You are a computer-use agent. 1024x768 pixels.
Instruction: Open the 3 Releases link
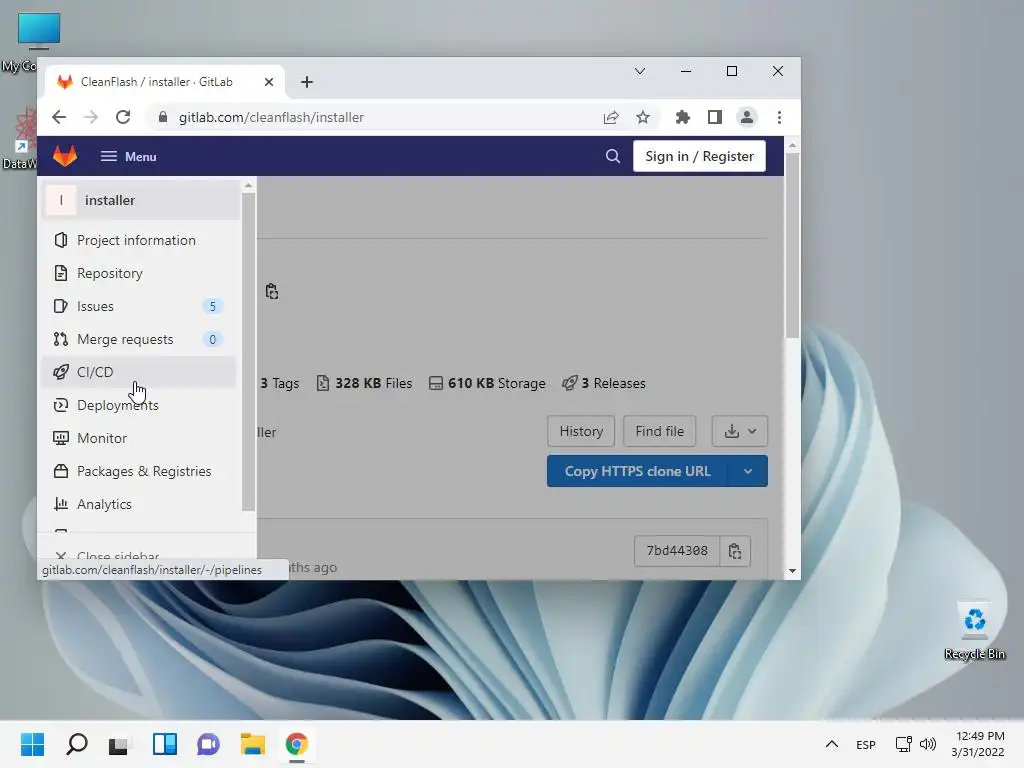(x=604, y=383)
